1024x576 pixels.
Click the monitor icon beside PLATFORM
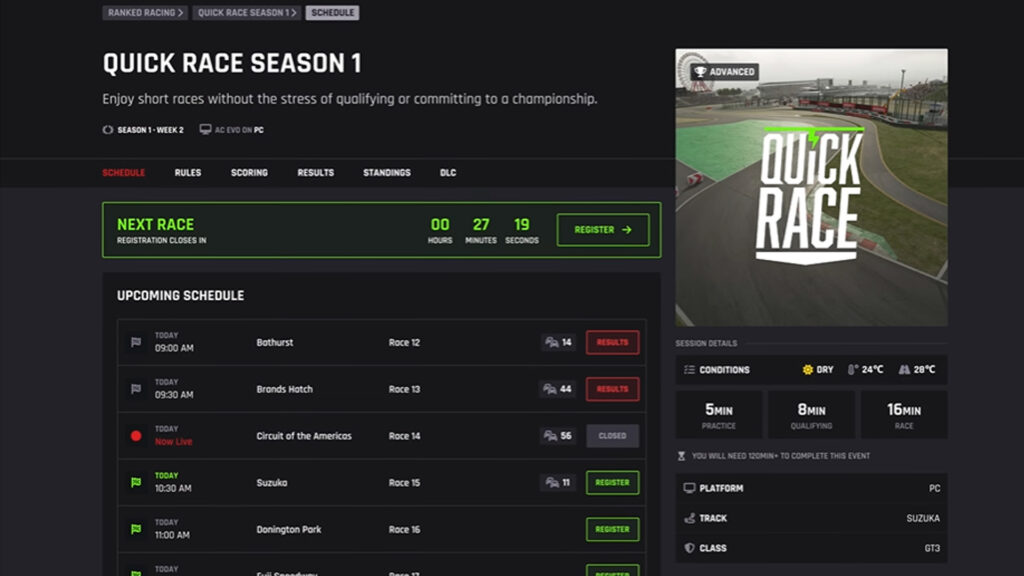coord(689,489)
